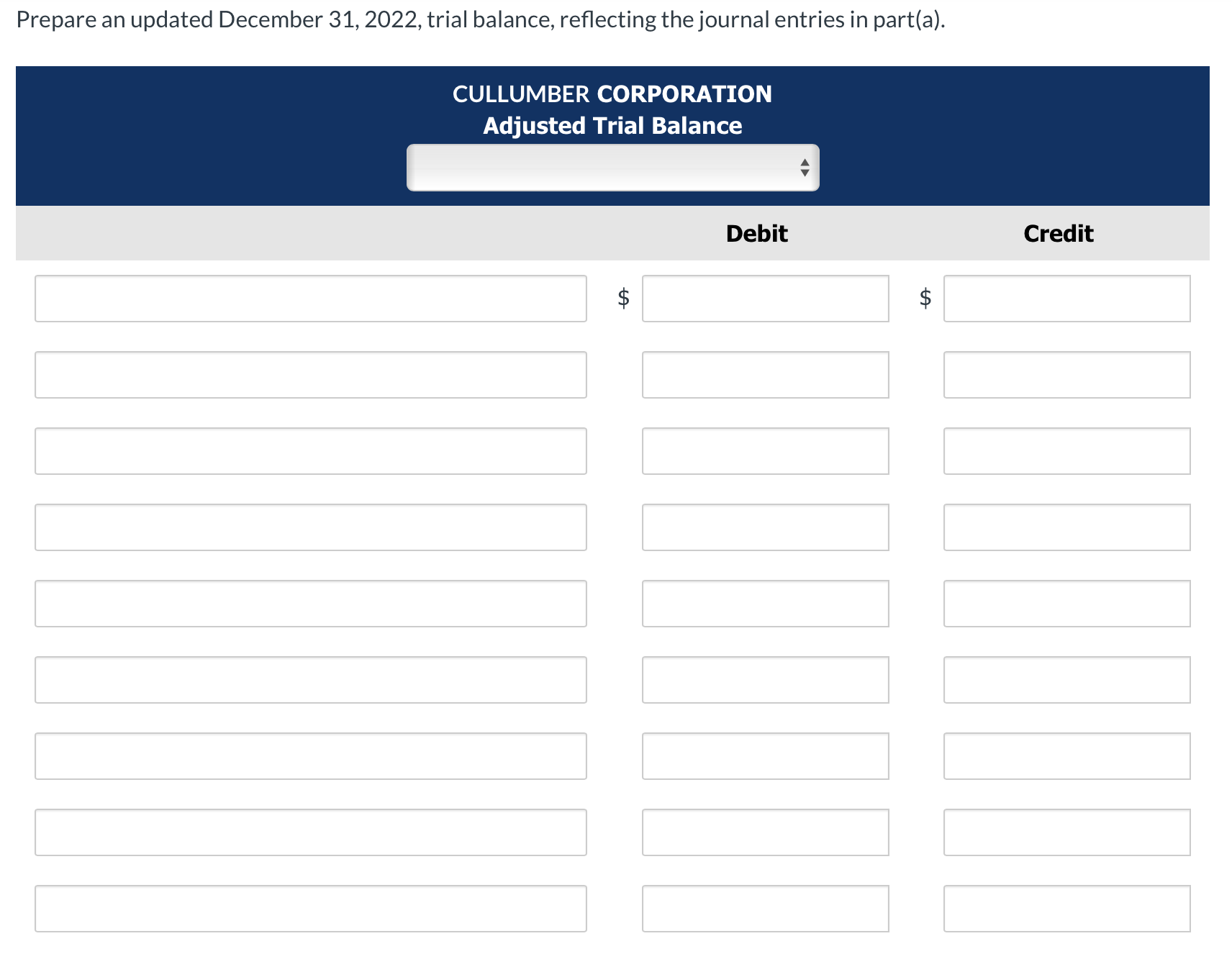Screen dimensions: 1232x954
Task: Click the Credit field in row three
Action: point(1068,451)
